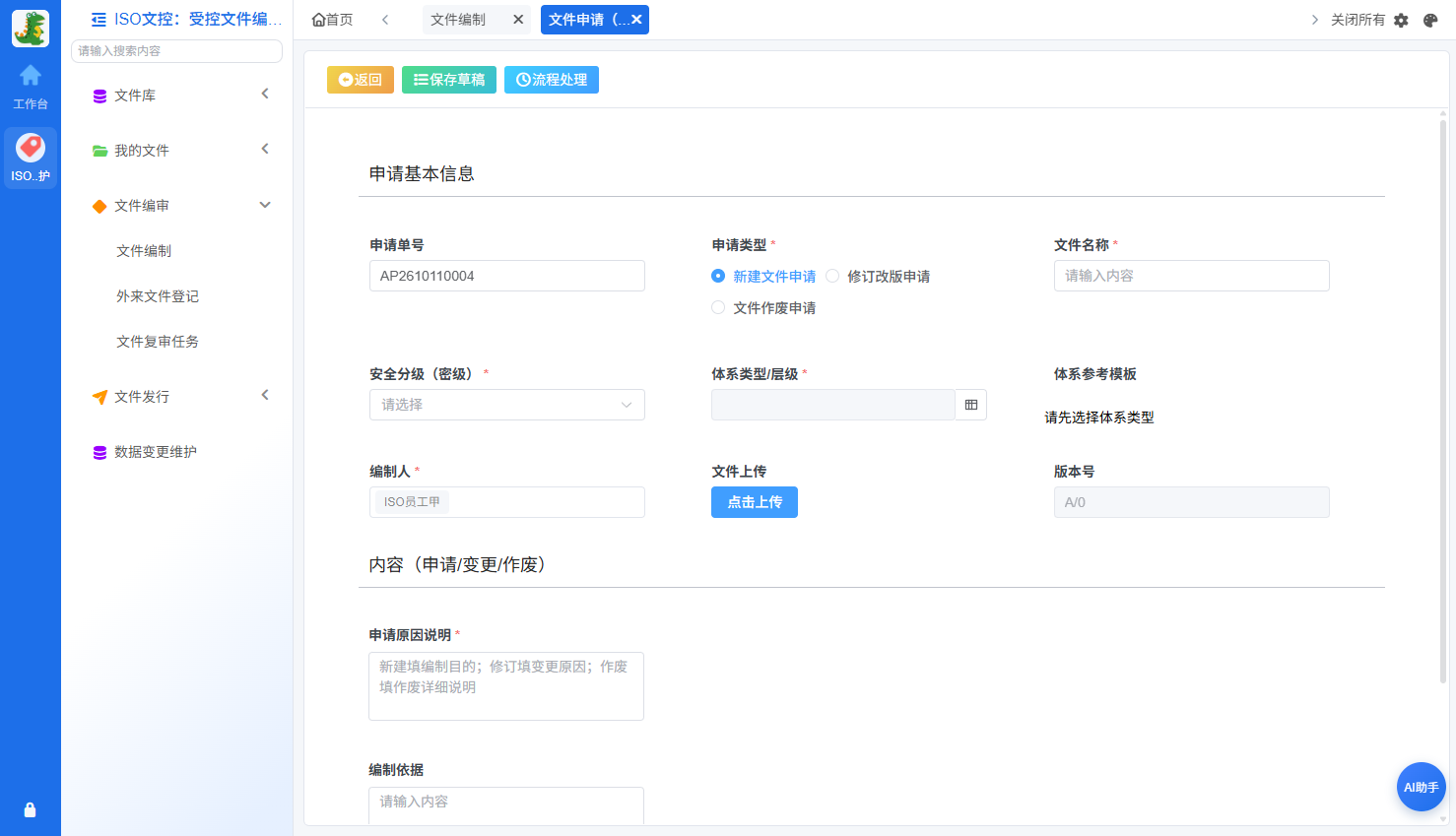Click the 编制人 field with ISO员工甲

click(x=507, y=502)
